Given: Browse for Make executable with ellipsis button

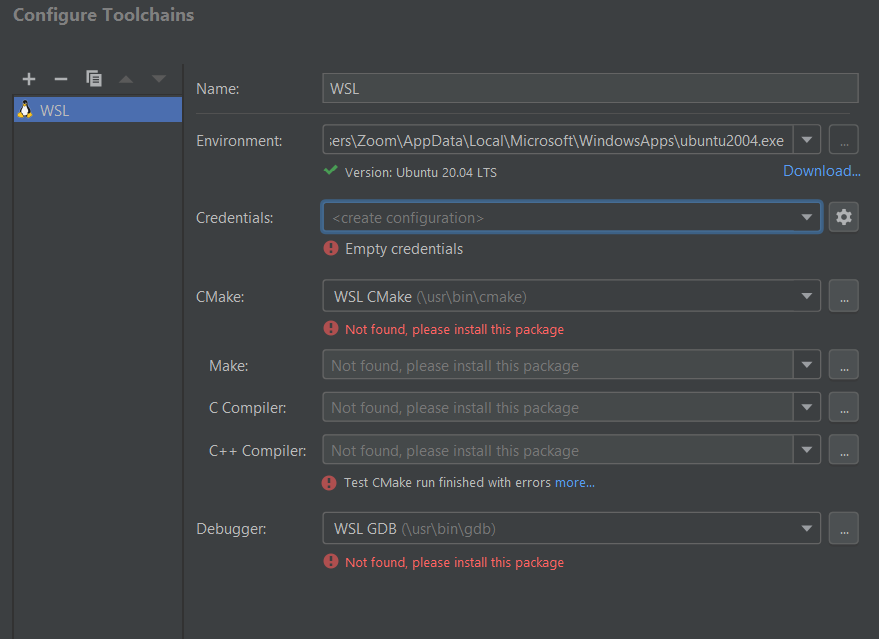Looking at the screenshot, I should 844,366.
